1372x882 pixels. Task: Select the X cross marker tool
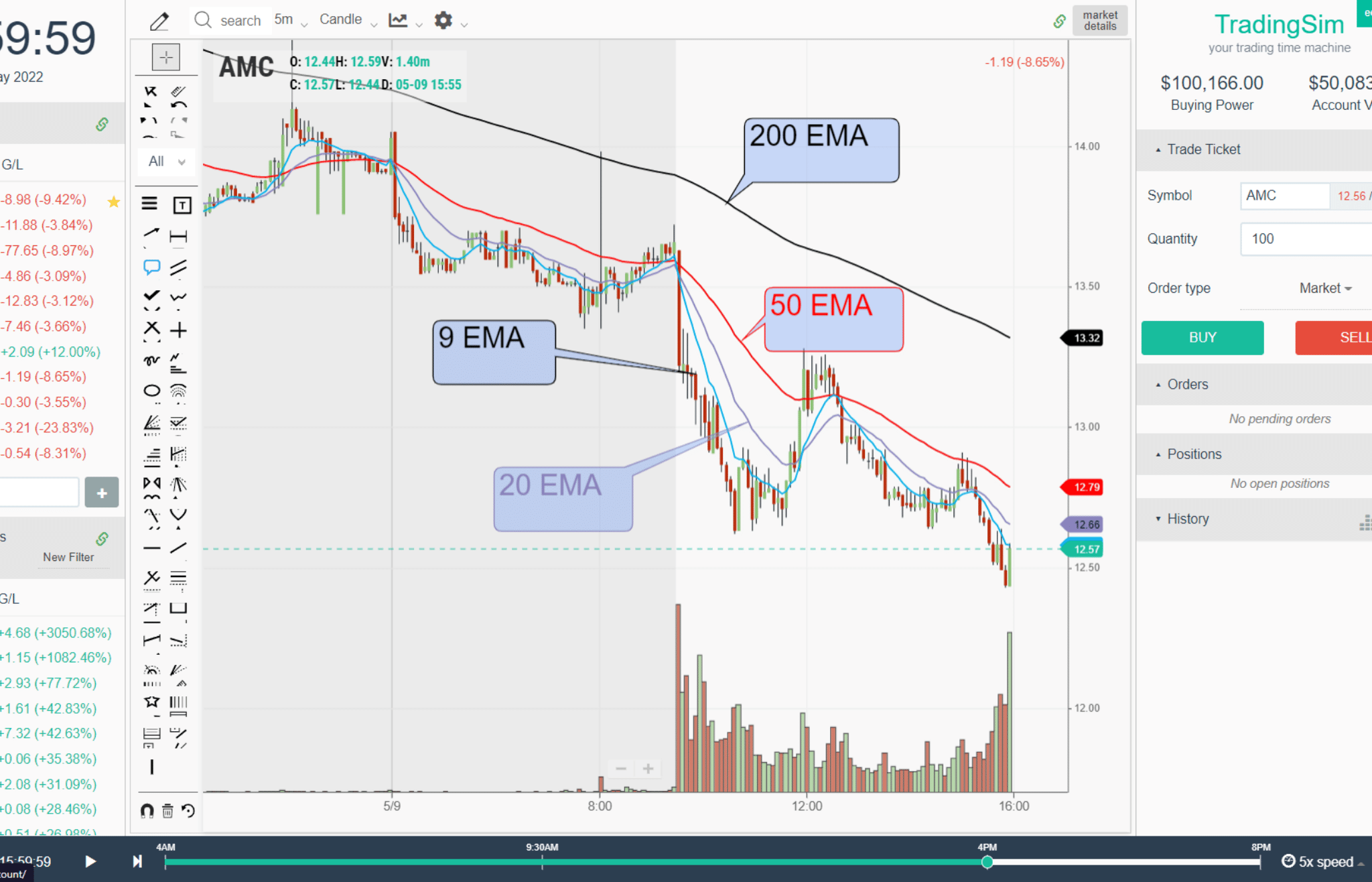[152, 328]
